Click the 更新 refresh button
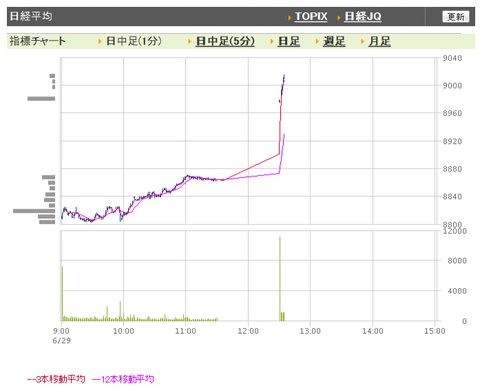 tap(456, 17)
